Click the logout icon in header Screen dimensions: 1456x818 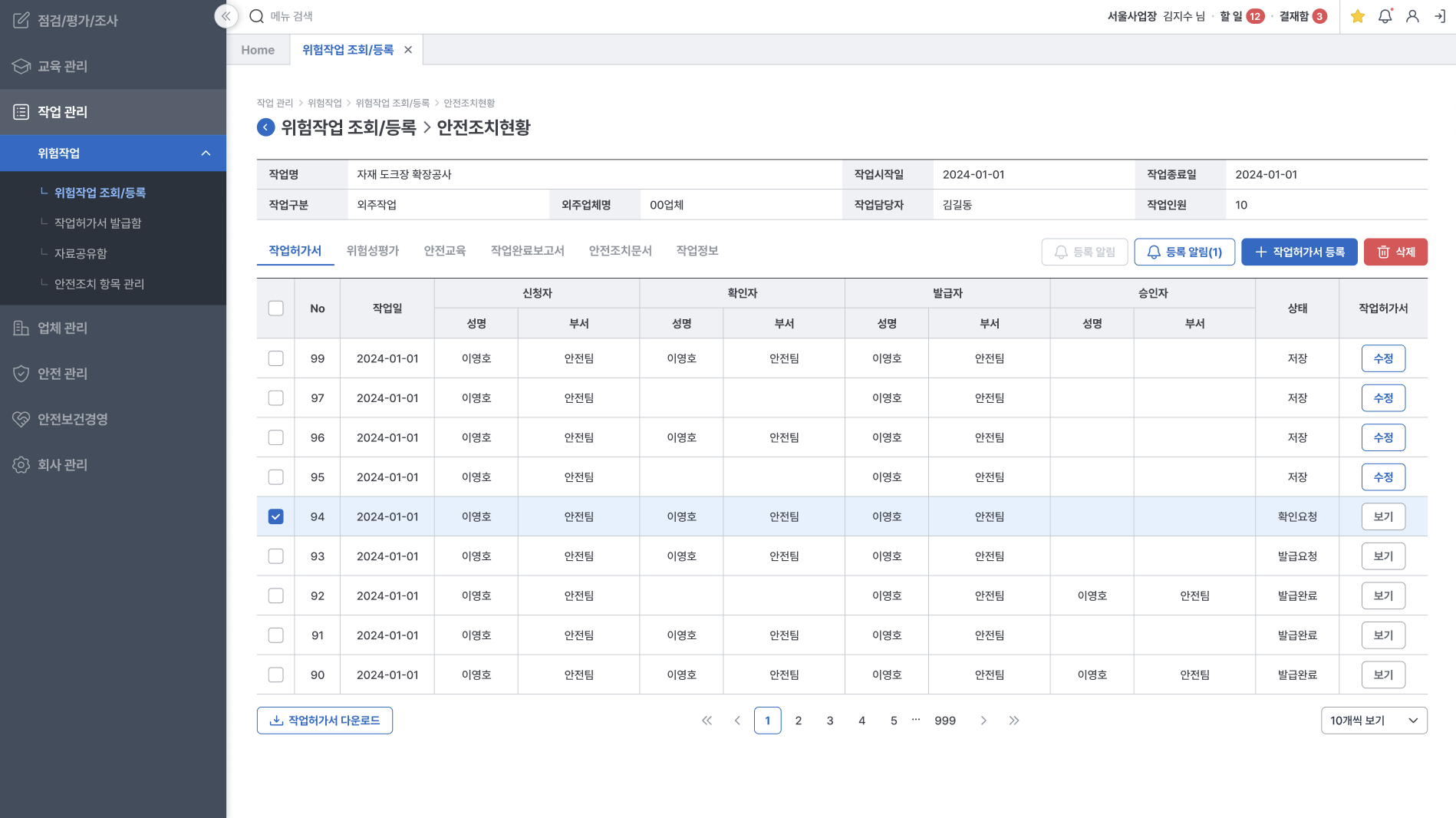[x=1439, y=16]
